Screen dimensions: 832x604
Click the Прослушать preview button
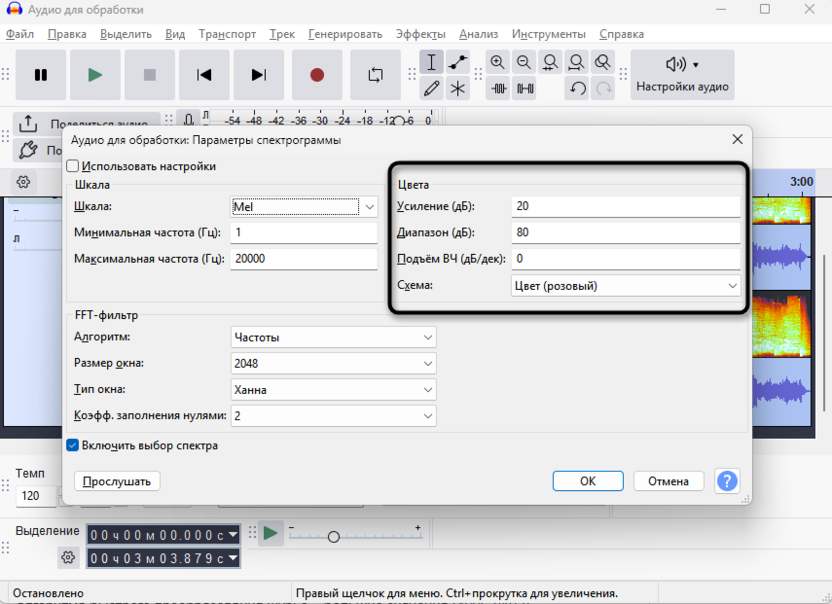pos(117,481)
